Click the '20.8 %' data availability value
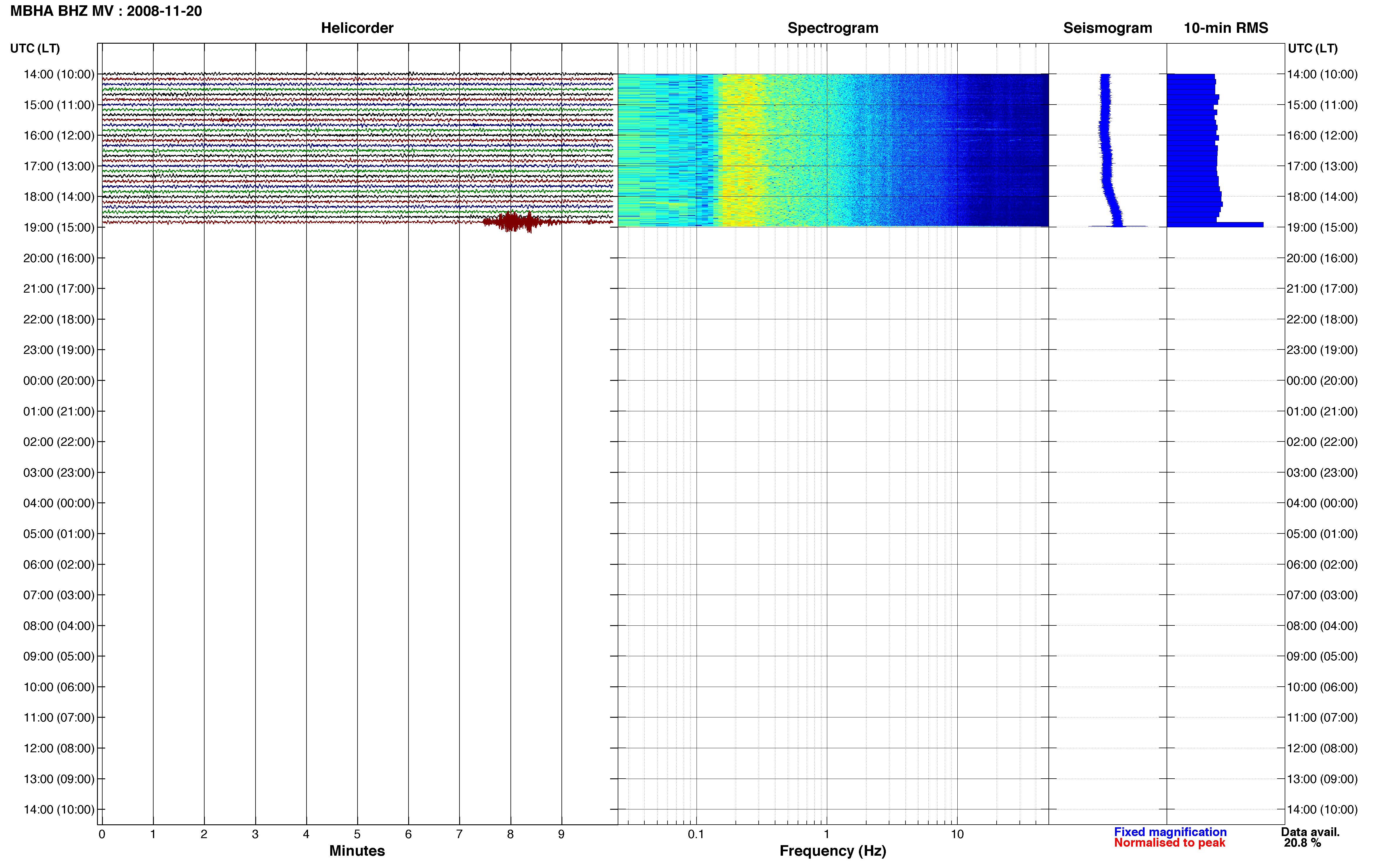1389x868 pixels. (1302, 843)
